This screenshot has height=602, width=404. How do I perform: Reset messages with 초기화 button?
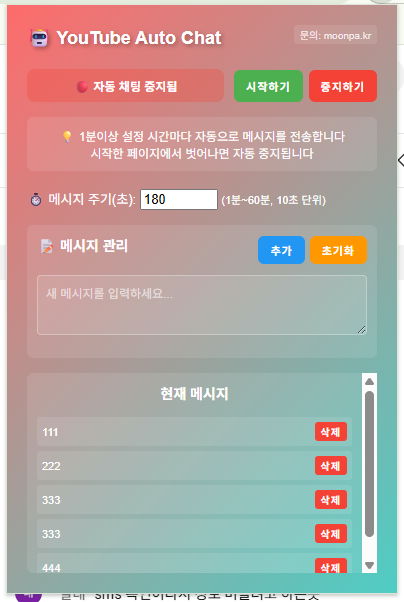(x=338, y=250)
